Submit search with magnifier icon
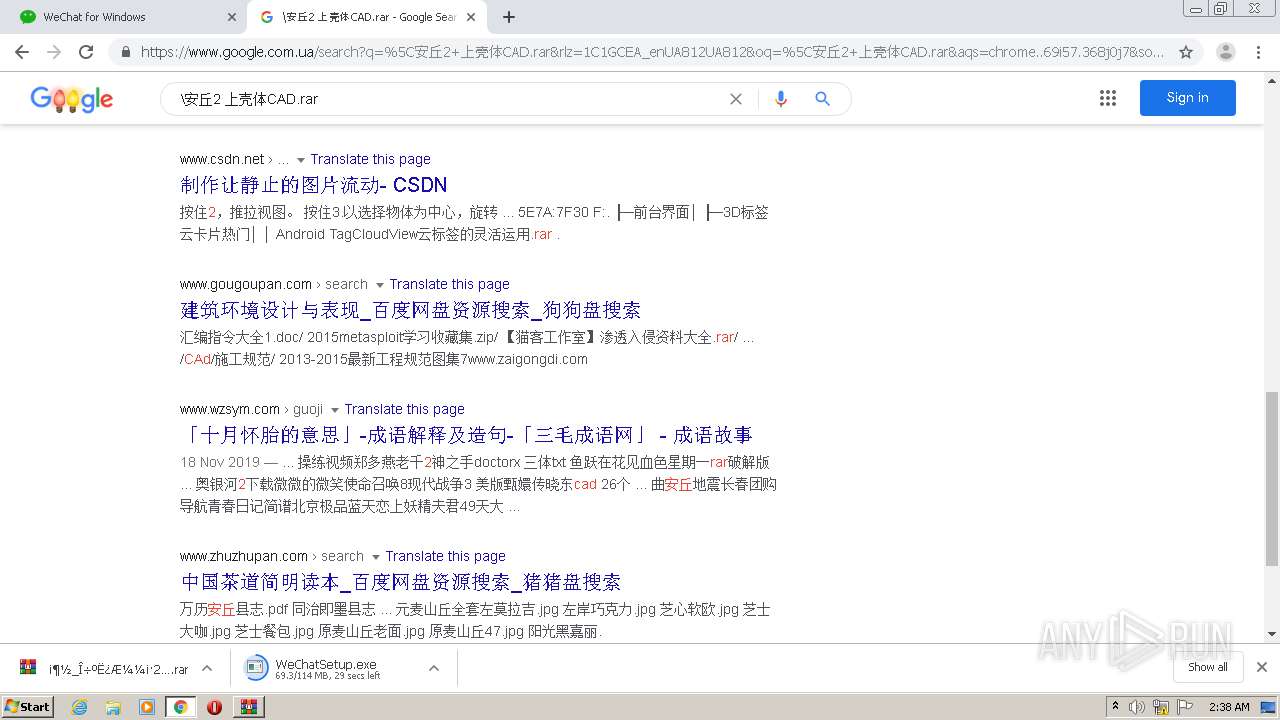Image resolution: width=1280 pixels, height=720 pixels. (x=822, y=99)
